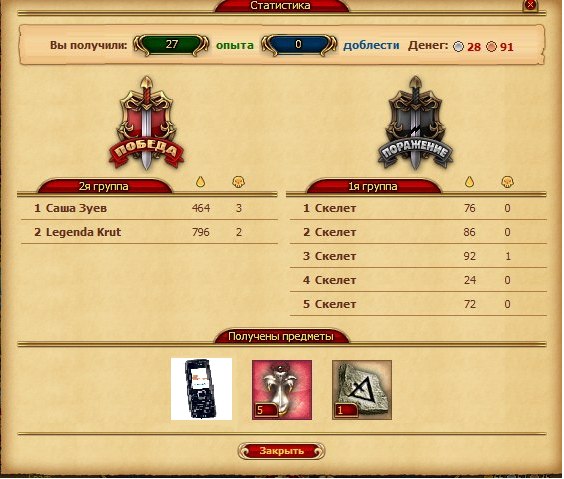Select the silver claw amulet item

[282, 390]
